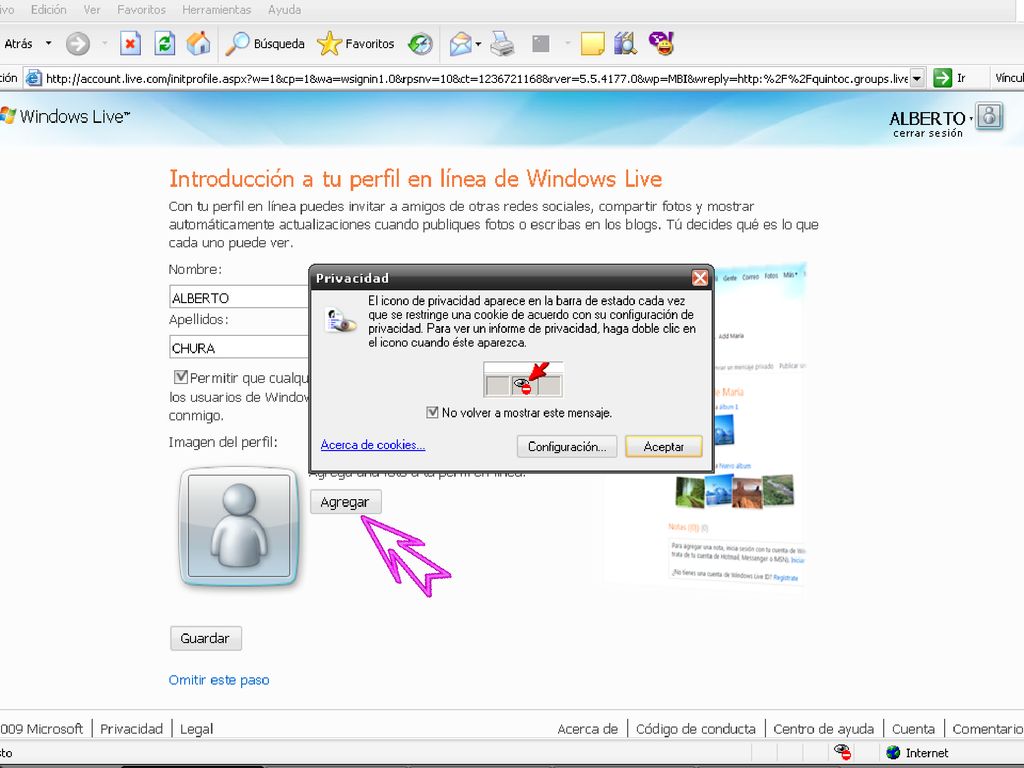Follow the 'Acerca de cookies...' link
The image size is (1024, 768).
(373, 445)
